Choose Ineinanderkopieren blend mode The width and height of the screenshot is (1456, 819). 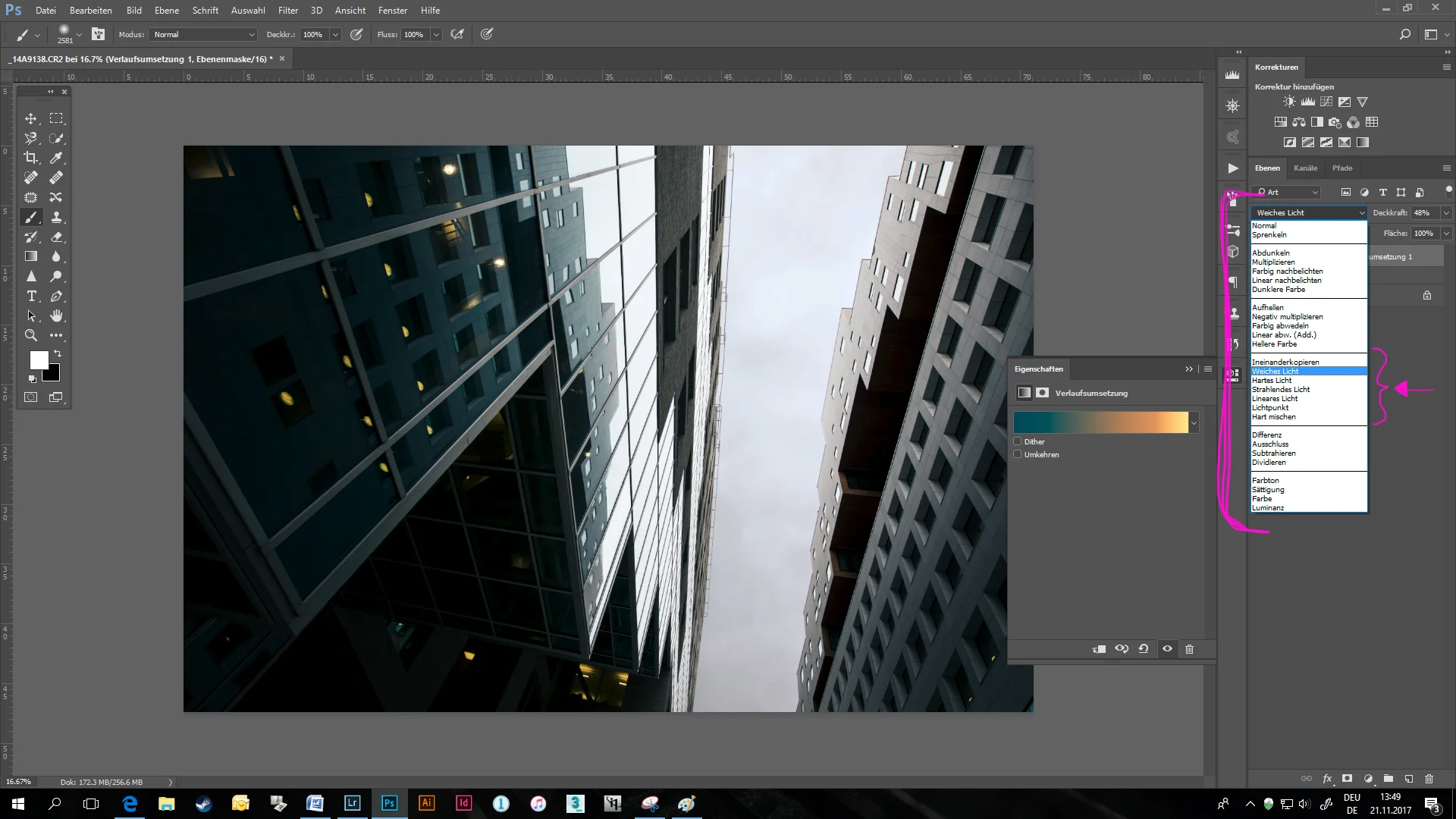pyautogui.click(x=1309, y=362)
